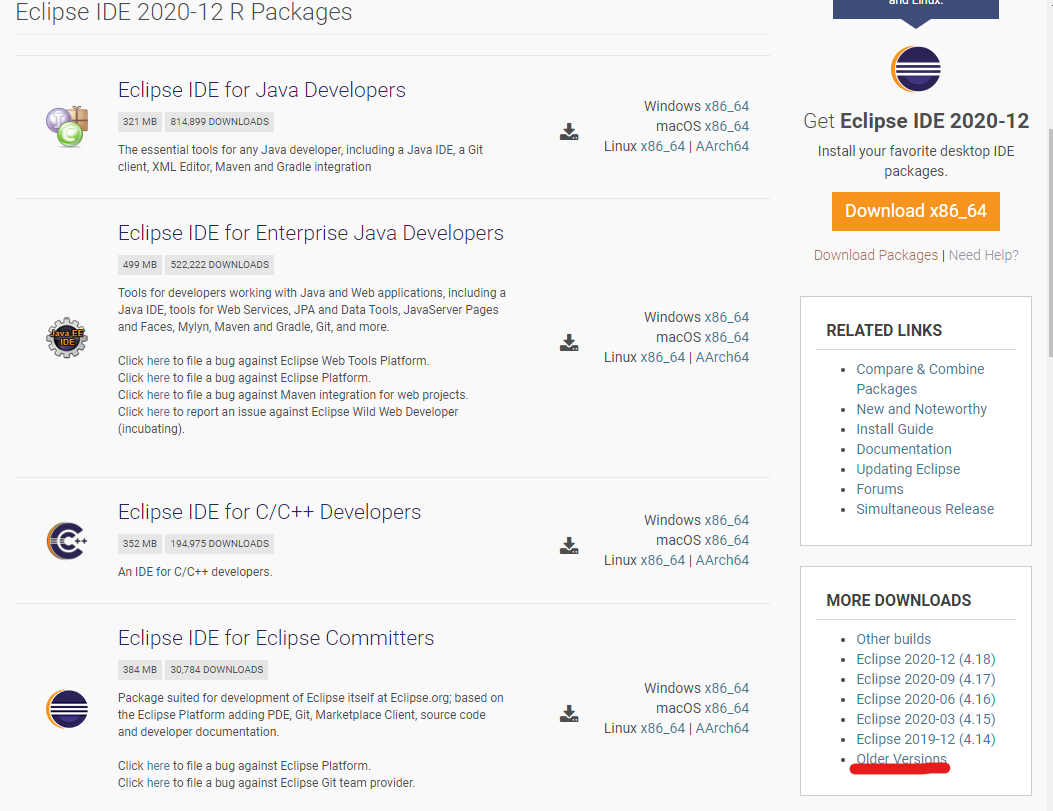Download C/C++ Developers Linux AArch64
Viewport: 1053px width, 811px height.
click(x=722, y=561)
